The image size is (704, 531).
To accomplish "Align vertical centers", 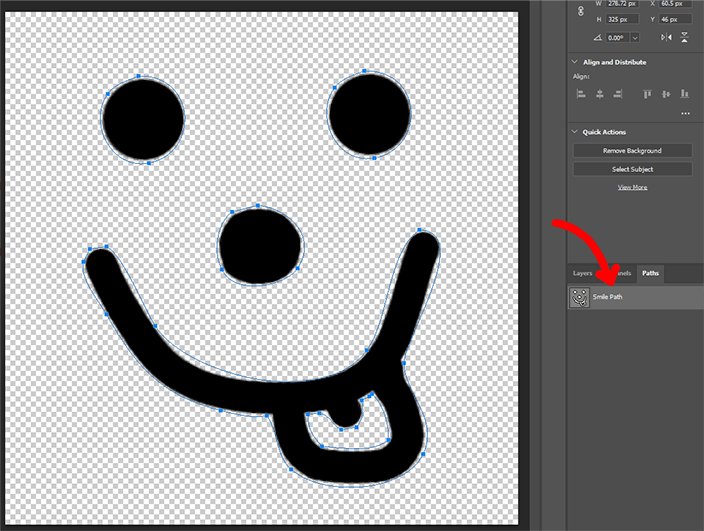I will pyautogui.click(x=666, y=94).
